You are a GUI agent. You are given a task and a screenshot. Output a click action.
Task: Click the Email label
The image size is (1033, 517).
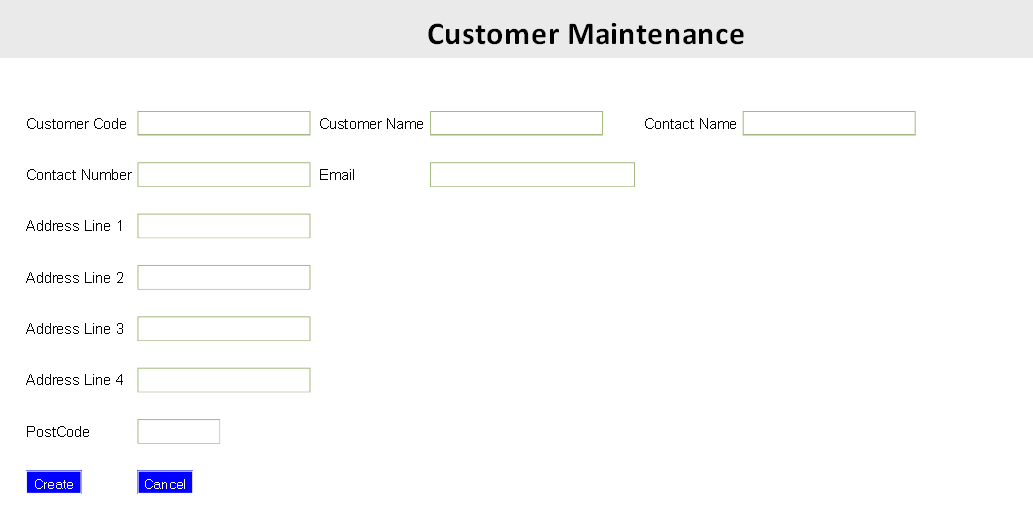[x=337, y=175]
